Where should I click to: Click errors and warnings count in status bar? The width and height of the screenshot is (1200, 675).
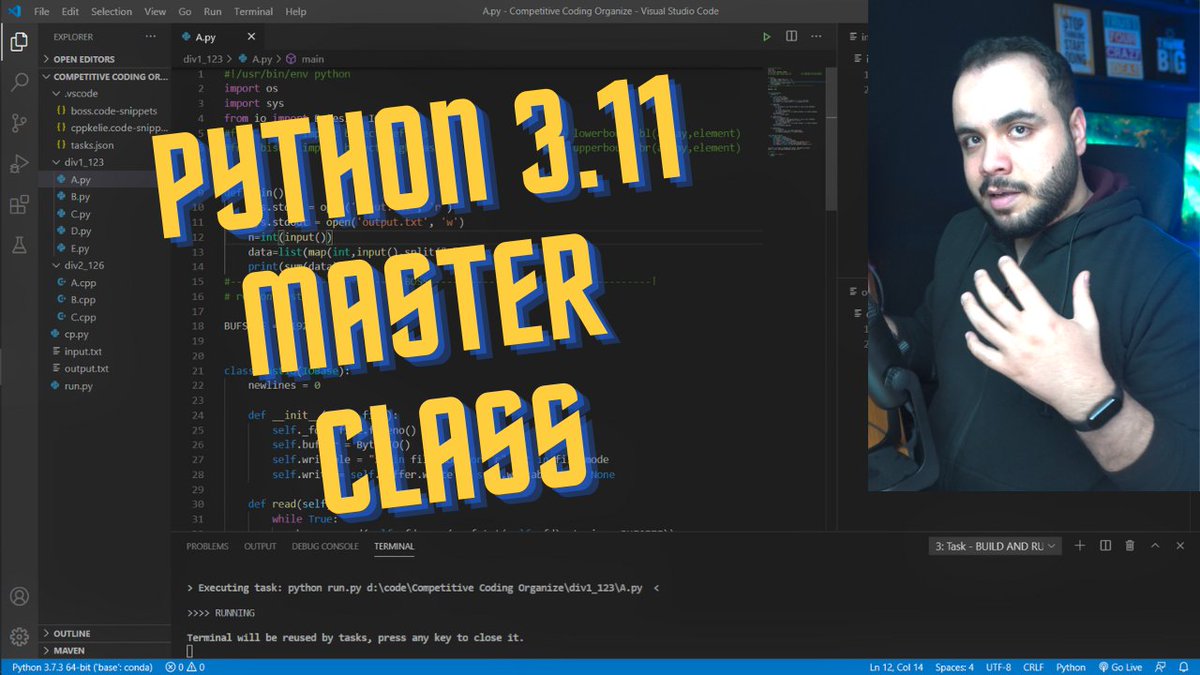[185, 667]
